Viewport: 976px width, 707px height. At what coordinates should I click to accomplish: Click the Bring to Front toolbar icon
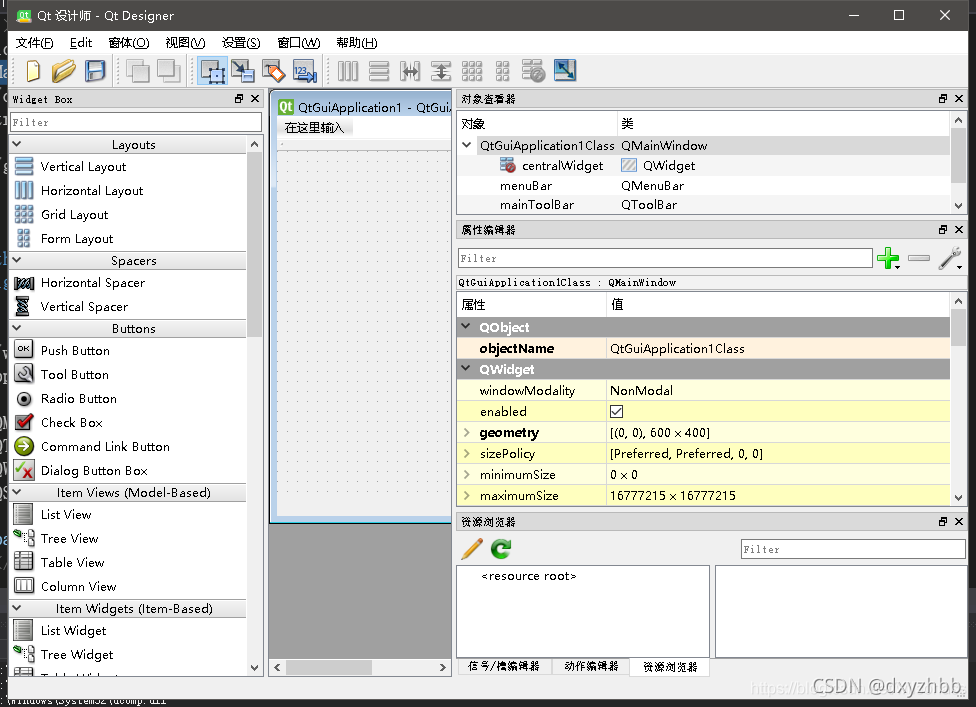169,71
